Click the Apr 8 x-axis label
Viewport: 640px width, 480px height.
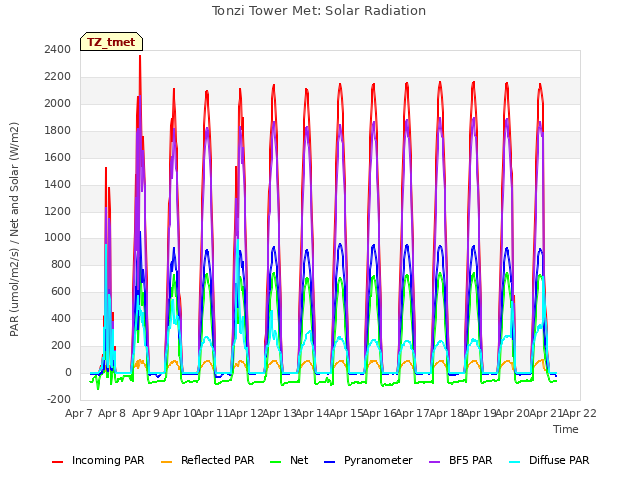112,413
